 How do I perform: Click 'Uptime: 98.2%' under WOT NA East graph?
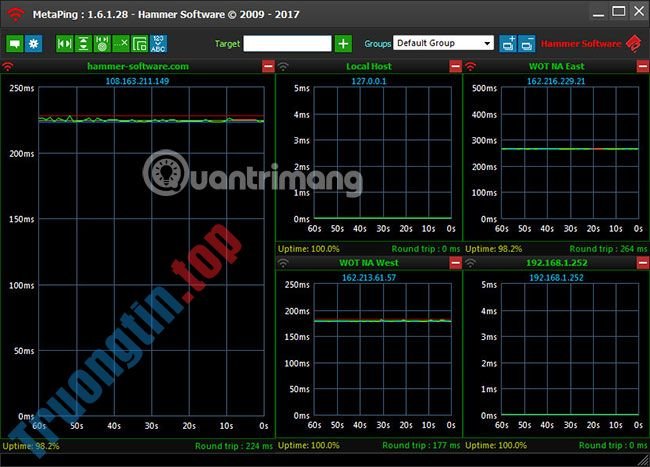tap(494, 249)
